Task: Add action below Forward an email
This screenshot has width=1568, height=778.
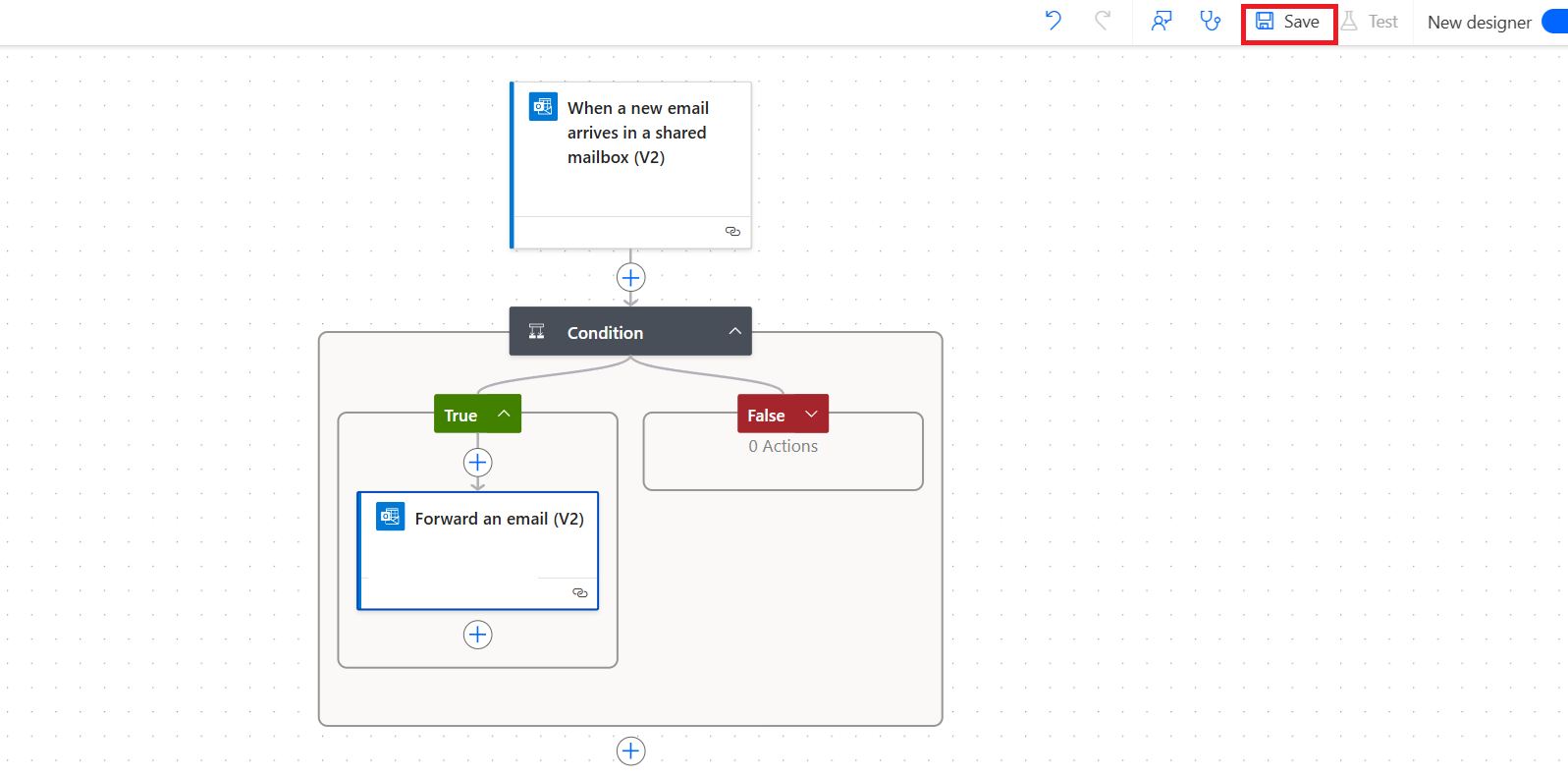Action: click(x=477, y=635)
